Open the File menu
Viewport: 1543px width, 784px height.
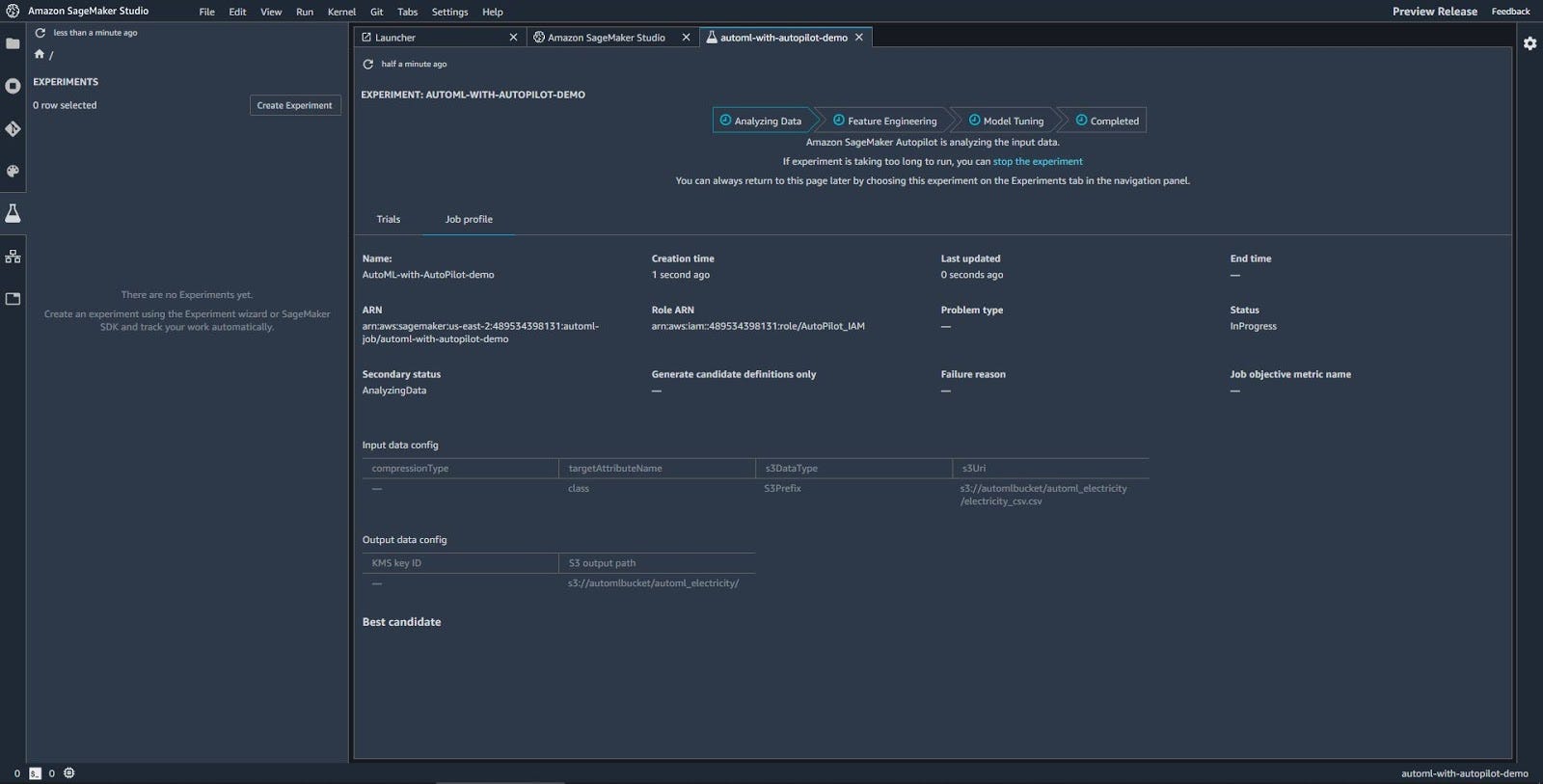point(206,12)
